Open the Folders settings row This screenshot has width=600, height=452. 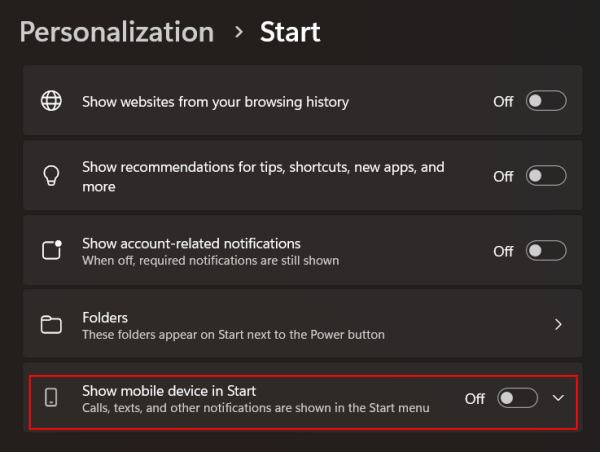300,324
